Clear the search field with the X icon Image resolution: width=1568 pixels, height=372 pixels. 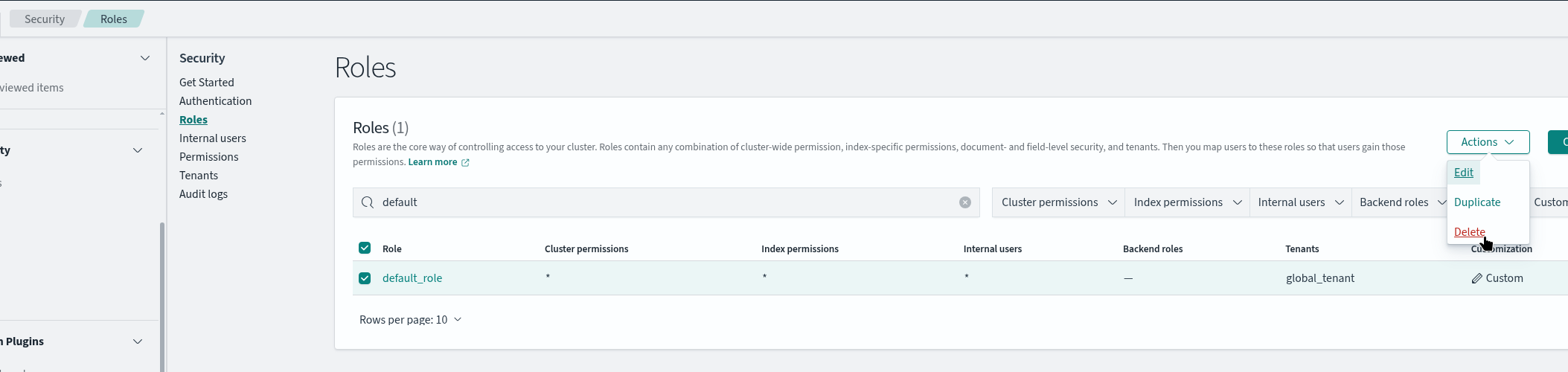[964, 202]
